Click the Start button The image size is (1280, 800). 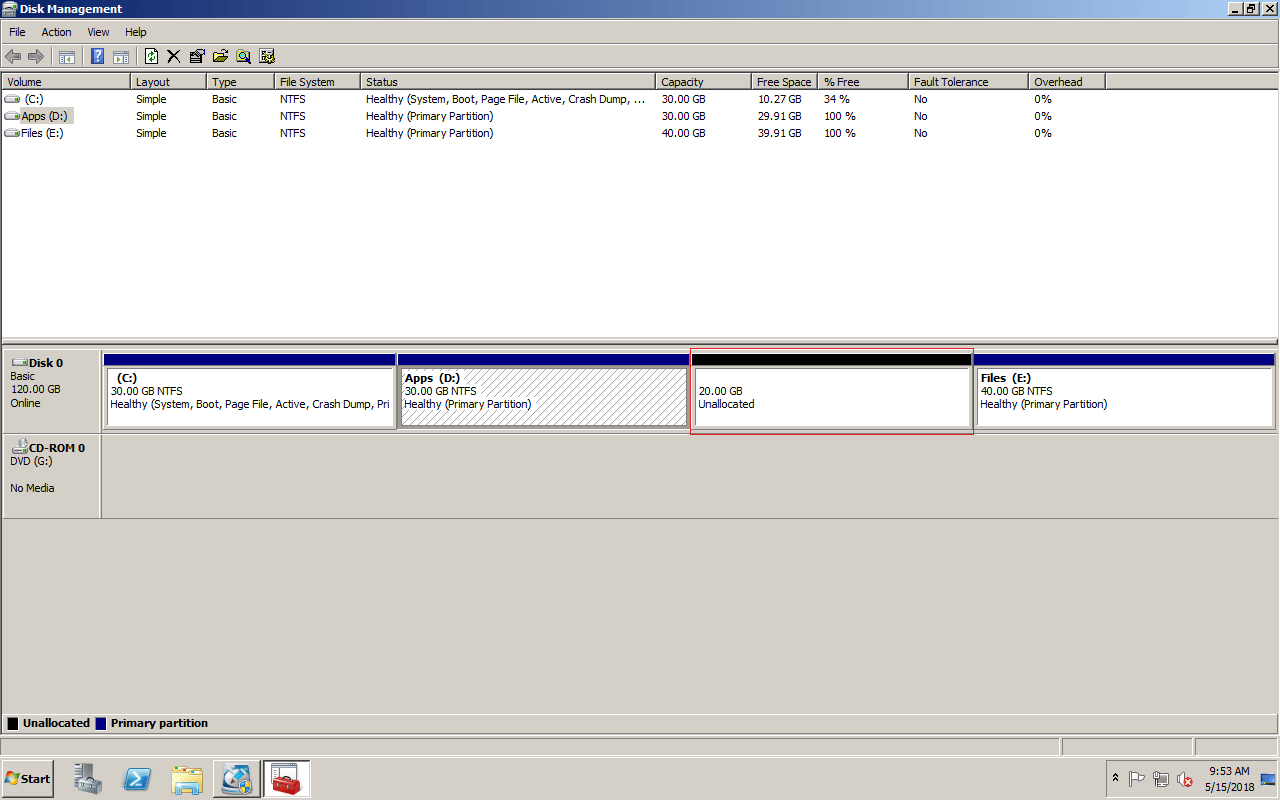(28, 778)
